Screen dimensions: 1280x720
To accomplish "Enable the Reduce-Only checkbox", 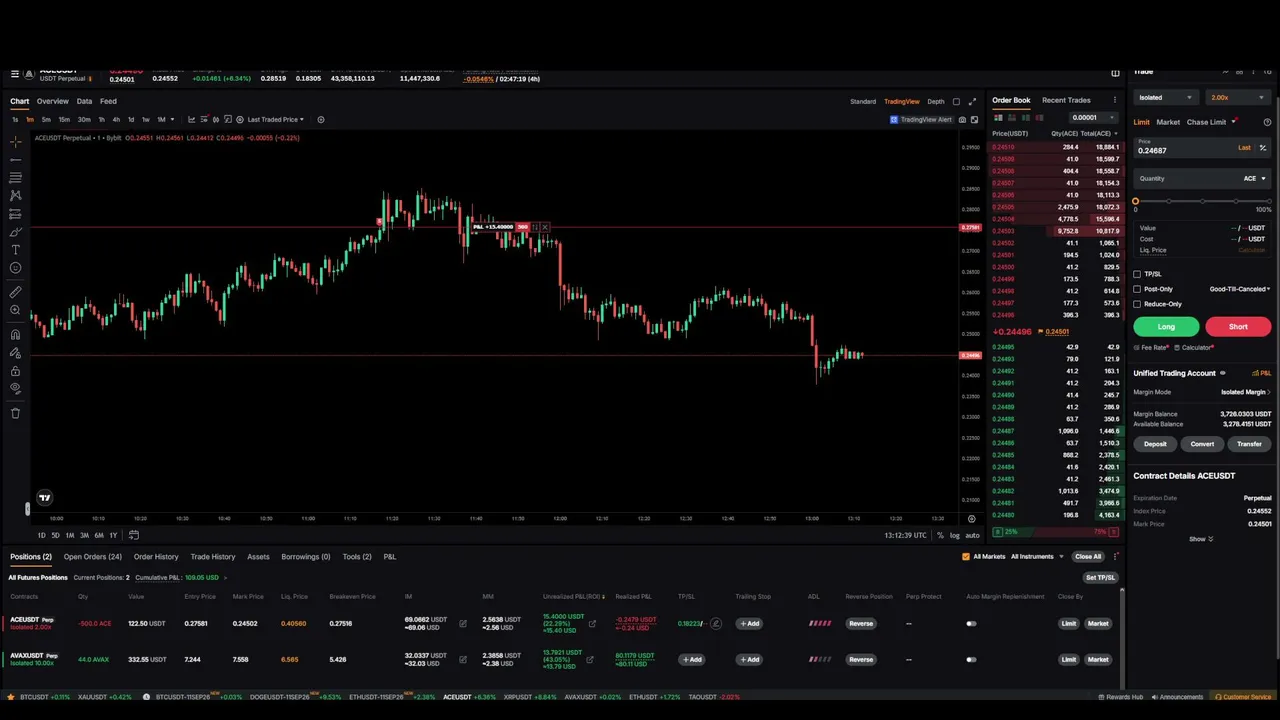I will pyautogui.click(x=1137, y=304).
